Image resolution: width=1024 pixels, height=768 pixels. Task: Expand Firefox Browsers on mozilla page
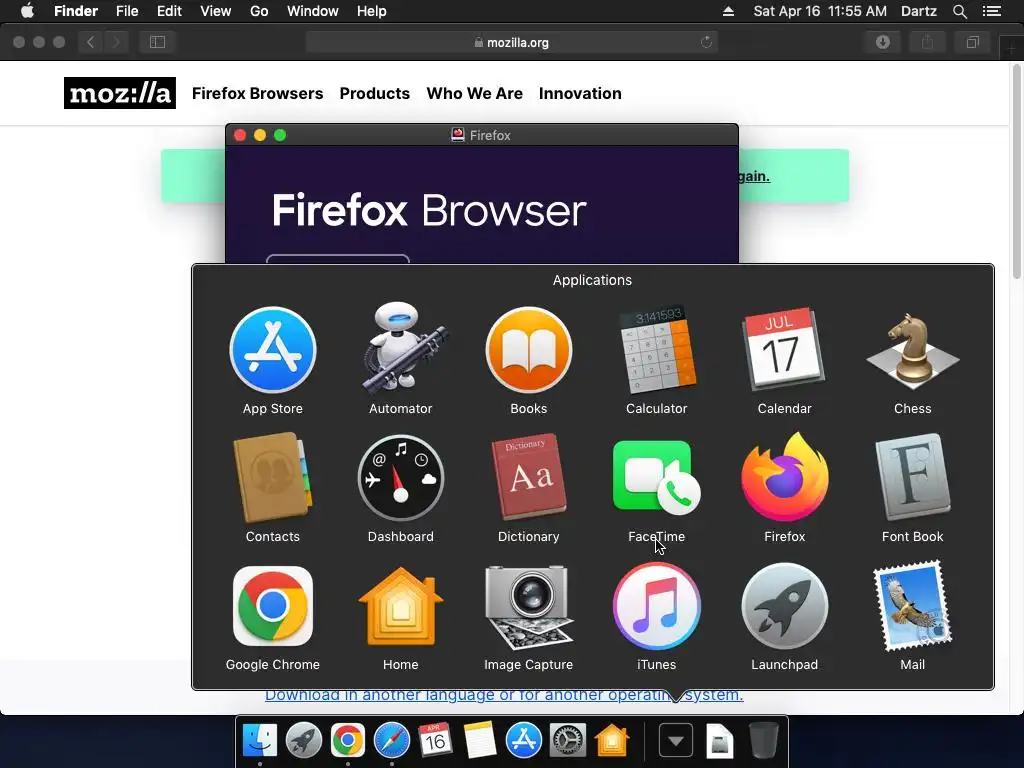coord(257,93)
